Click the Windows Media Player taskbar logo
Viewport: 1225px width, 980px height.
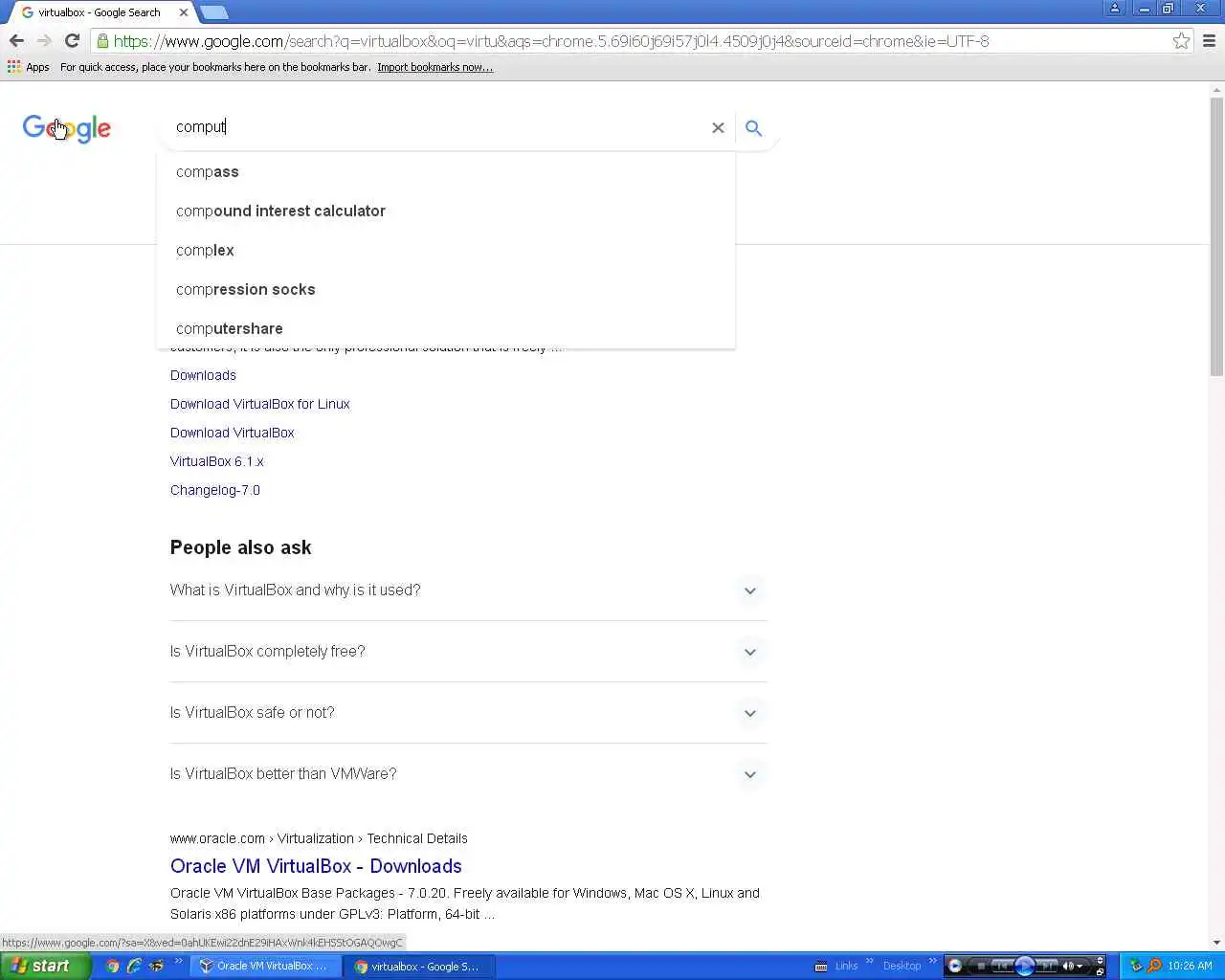click(x=954, y=966)
